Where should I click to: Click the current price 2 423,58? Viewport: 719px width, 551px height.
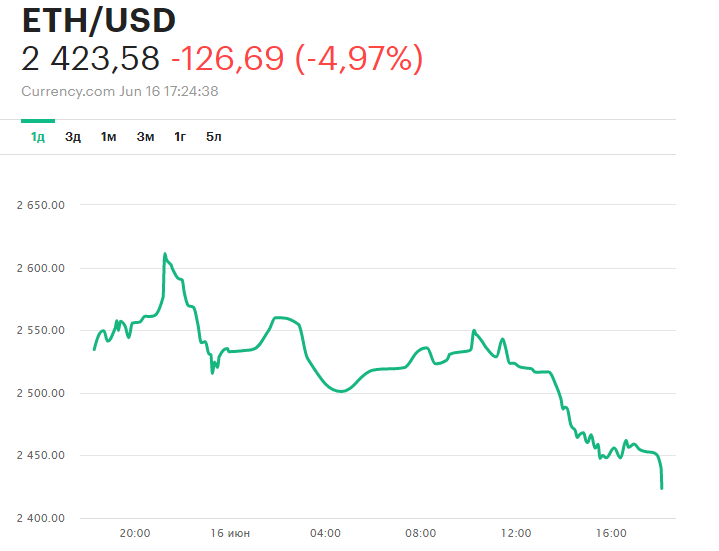click(x=91, y=59)
